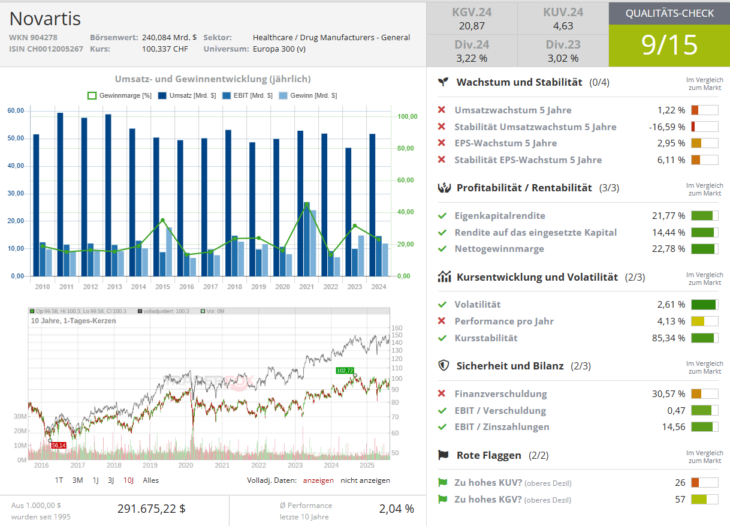This screenshot has height=526, width=730.
Task: Click the 291.675,22 $ value
Action: (x=151, y=509)
